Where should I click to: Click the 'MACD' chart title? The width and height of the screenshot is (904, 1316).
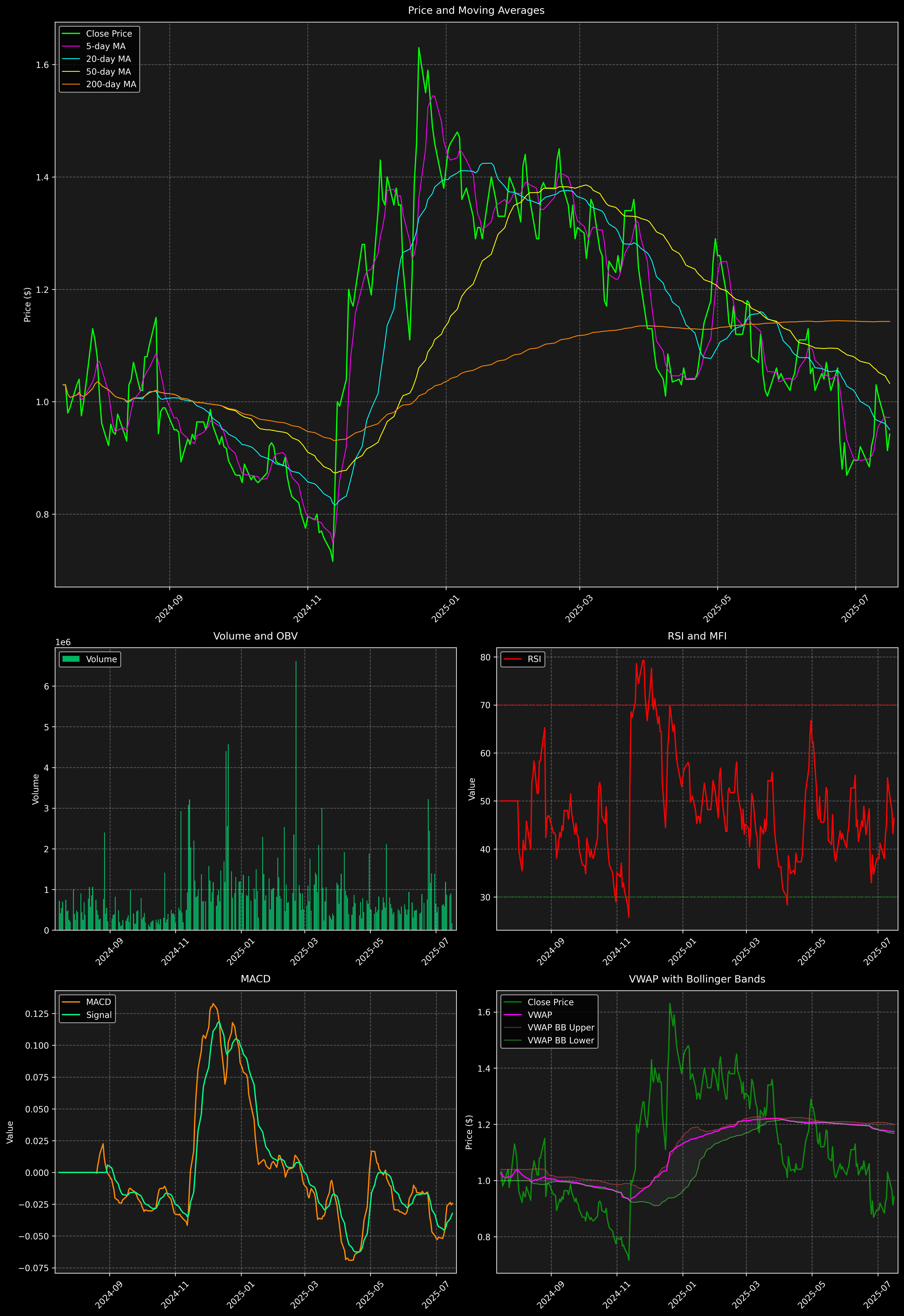(x=255, y=979)
